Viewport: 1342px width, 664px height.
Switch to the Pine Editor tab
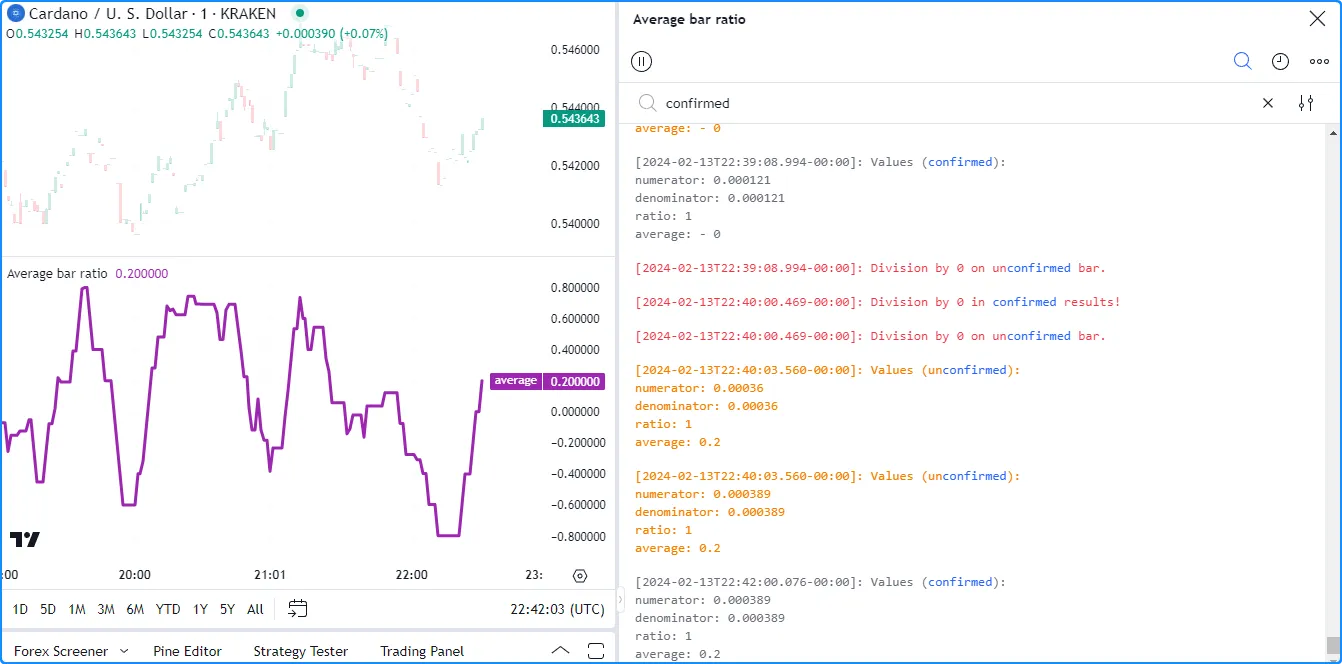tap(187, 651)
